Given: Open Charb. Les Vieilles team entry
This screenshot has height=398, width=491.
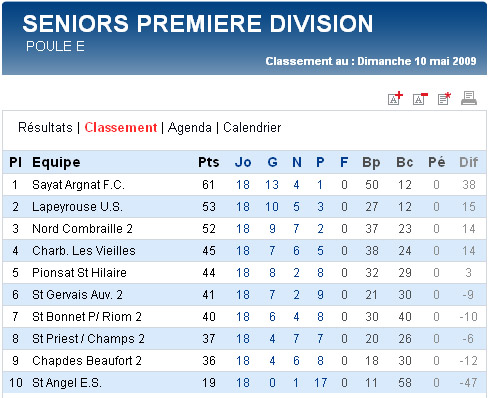Looking at the screenshot, I should click(84, 251).
